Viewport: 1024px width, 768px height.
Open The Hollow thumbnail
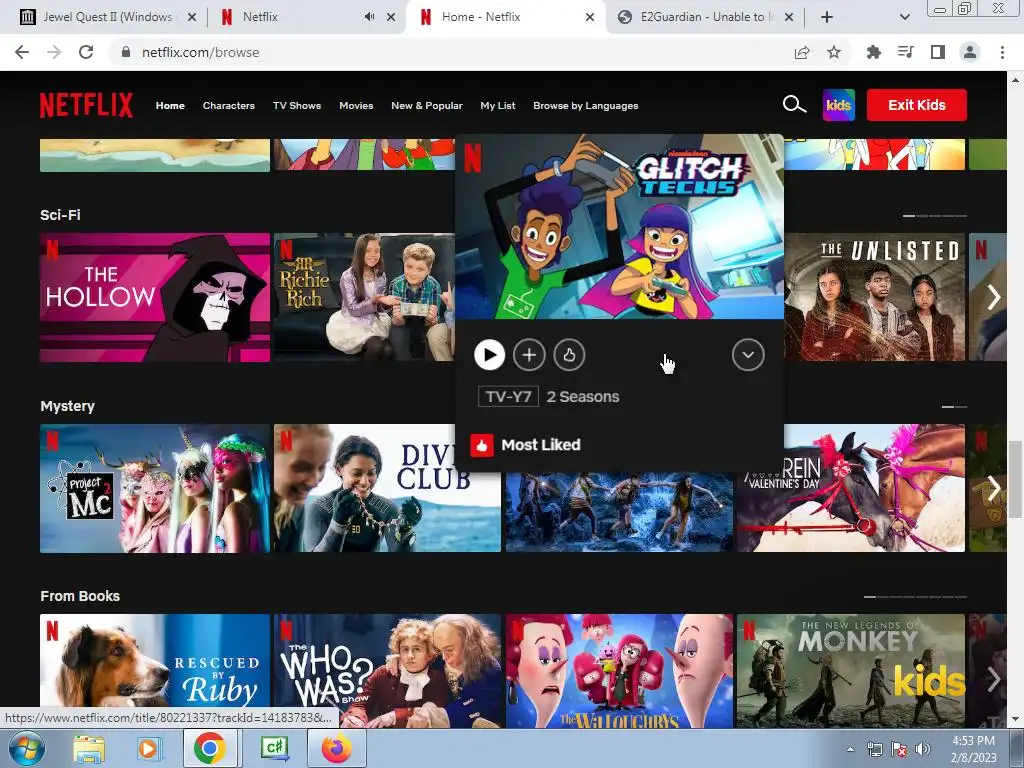(x=155, y=298)
